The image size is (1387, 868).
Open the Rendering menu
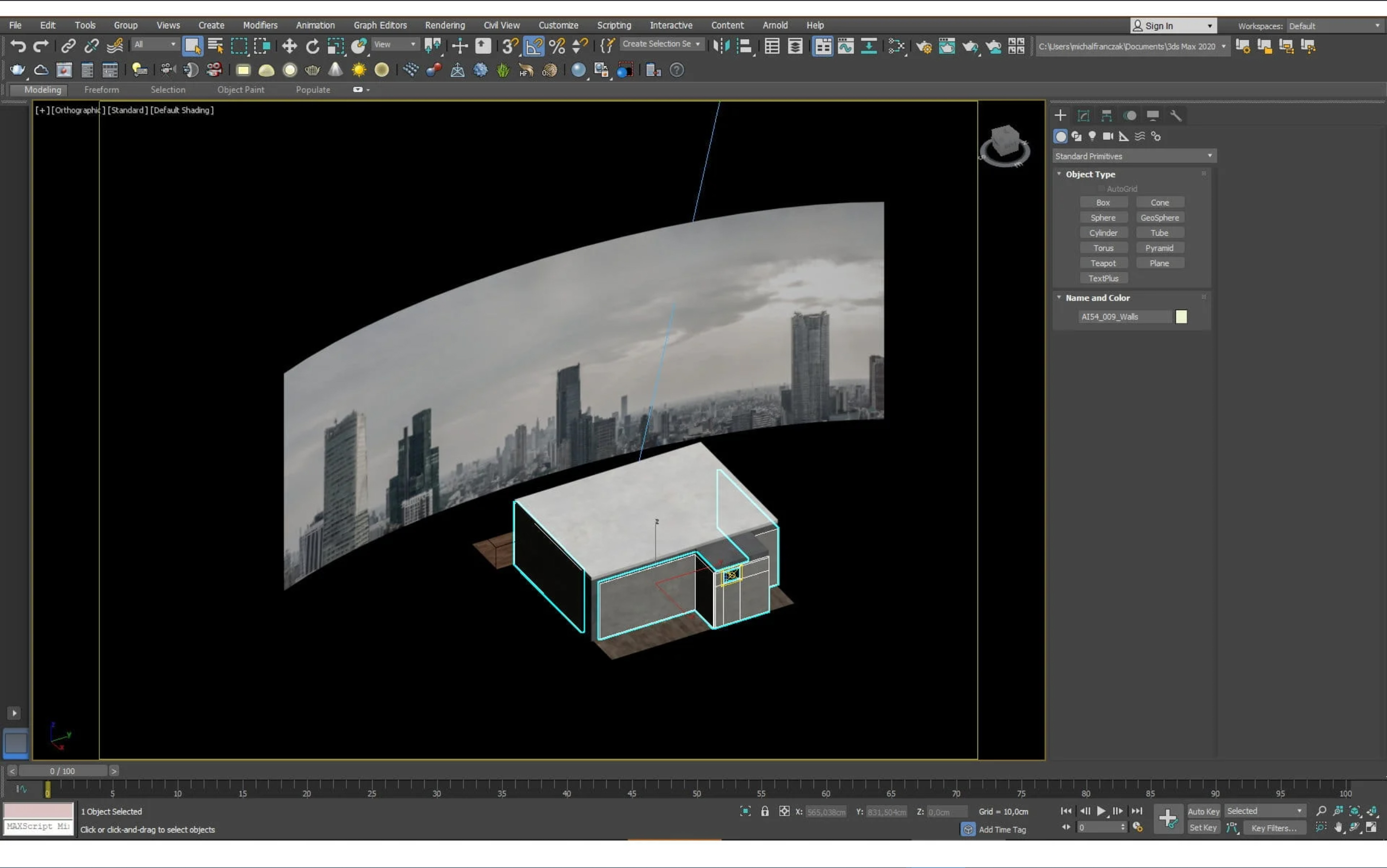pos(445,25)
